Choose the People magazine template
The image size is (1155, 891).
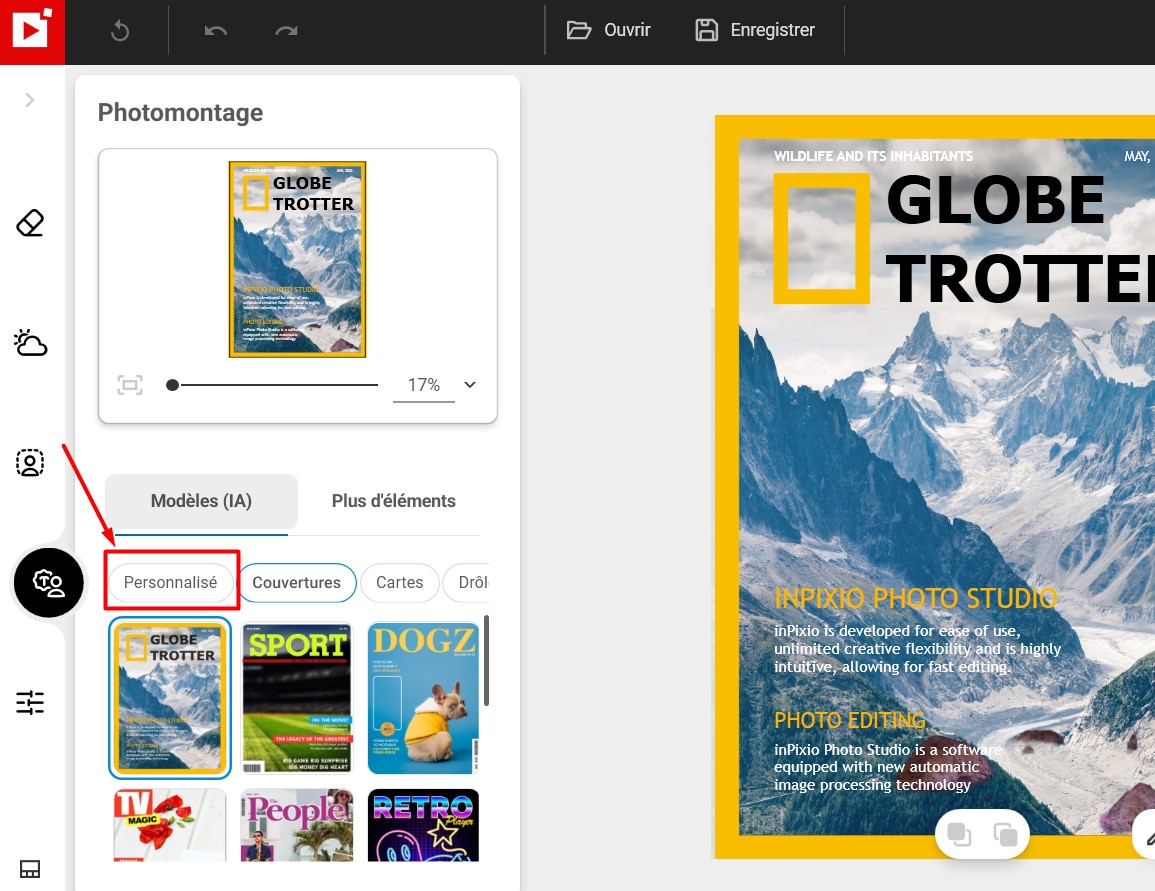click(x=298, y=825)
